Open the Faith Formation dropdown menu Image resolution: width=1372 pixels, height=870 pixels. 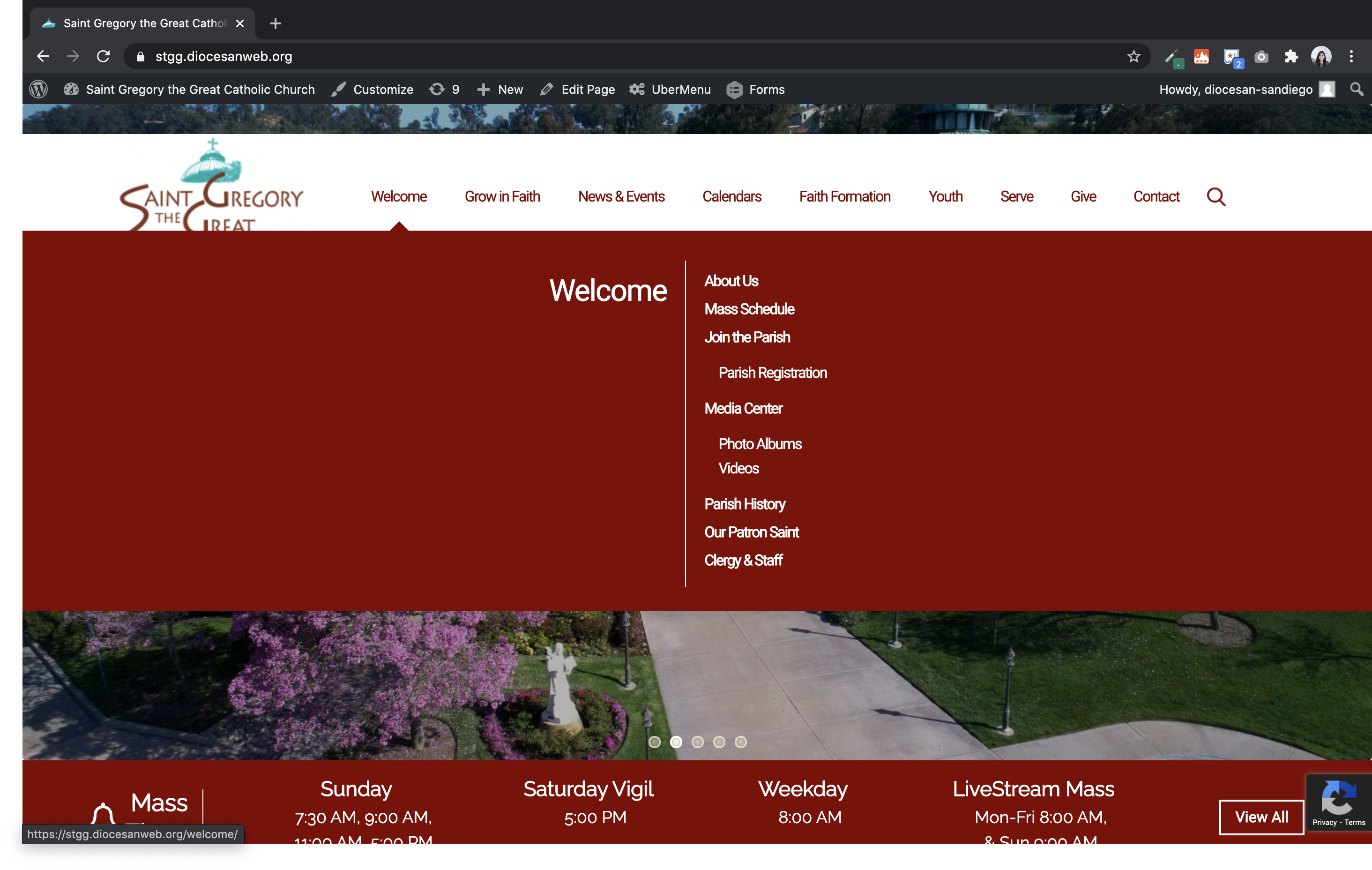[844, 197]
